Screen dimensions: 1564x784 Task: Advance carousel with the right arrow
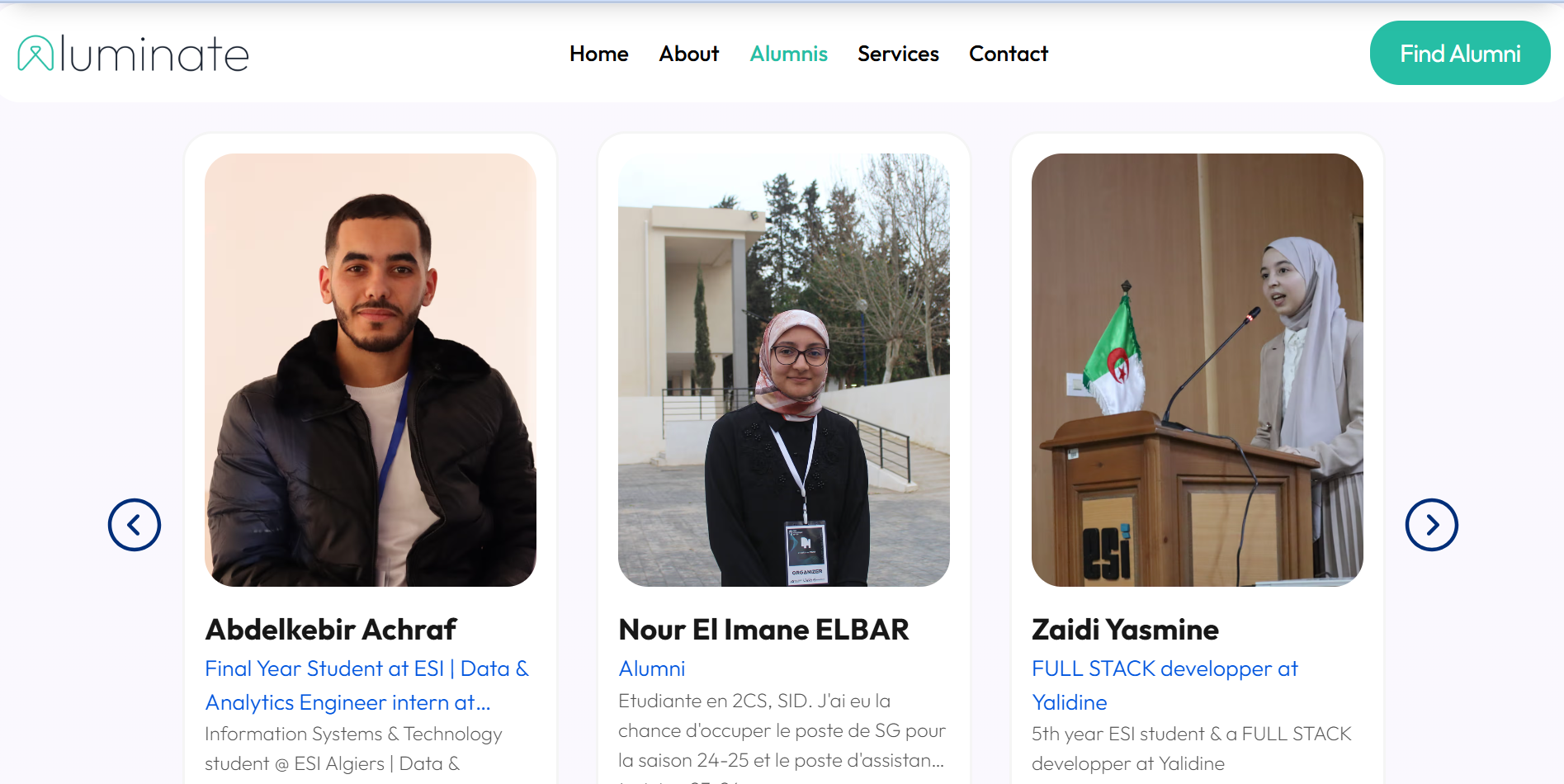tap(1432, 525)
